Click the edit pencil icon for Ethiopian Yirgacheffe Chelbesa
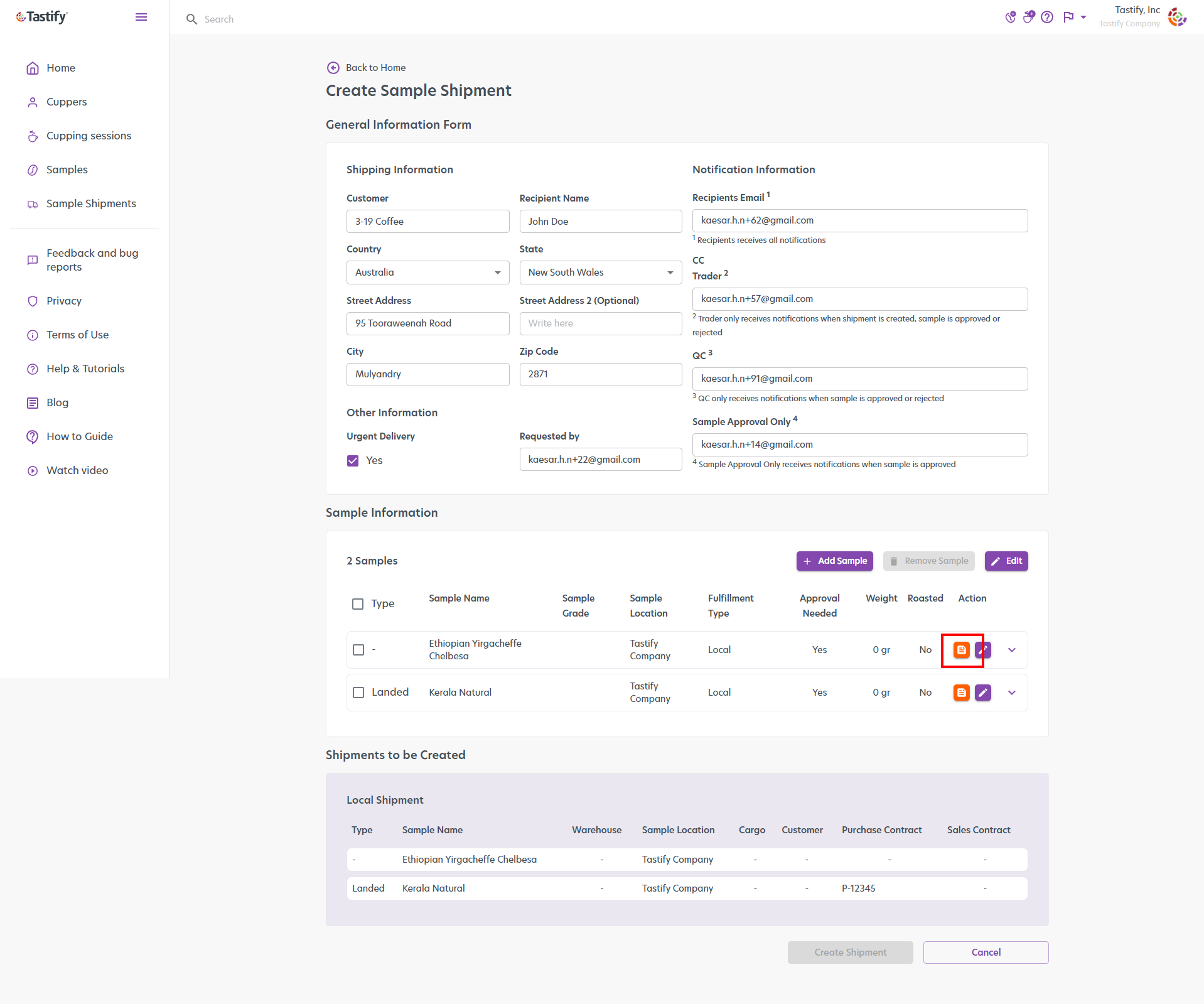This screenshot has height=1004, width=1204. 982,650
